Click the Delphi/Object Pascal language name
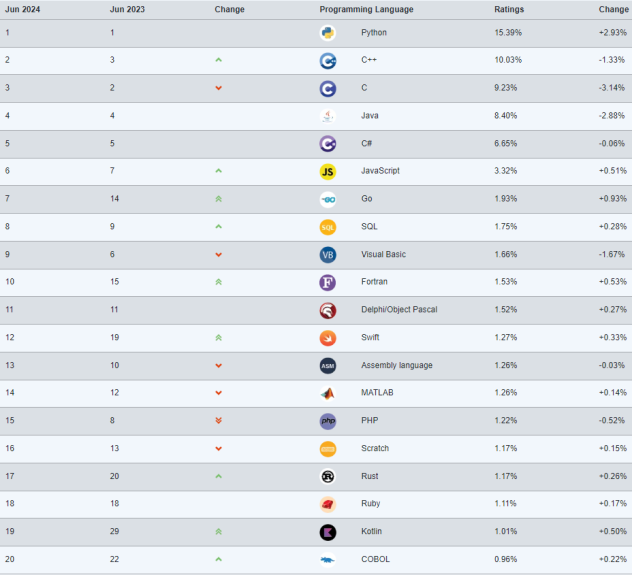 [x=398, y=310]
